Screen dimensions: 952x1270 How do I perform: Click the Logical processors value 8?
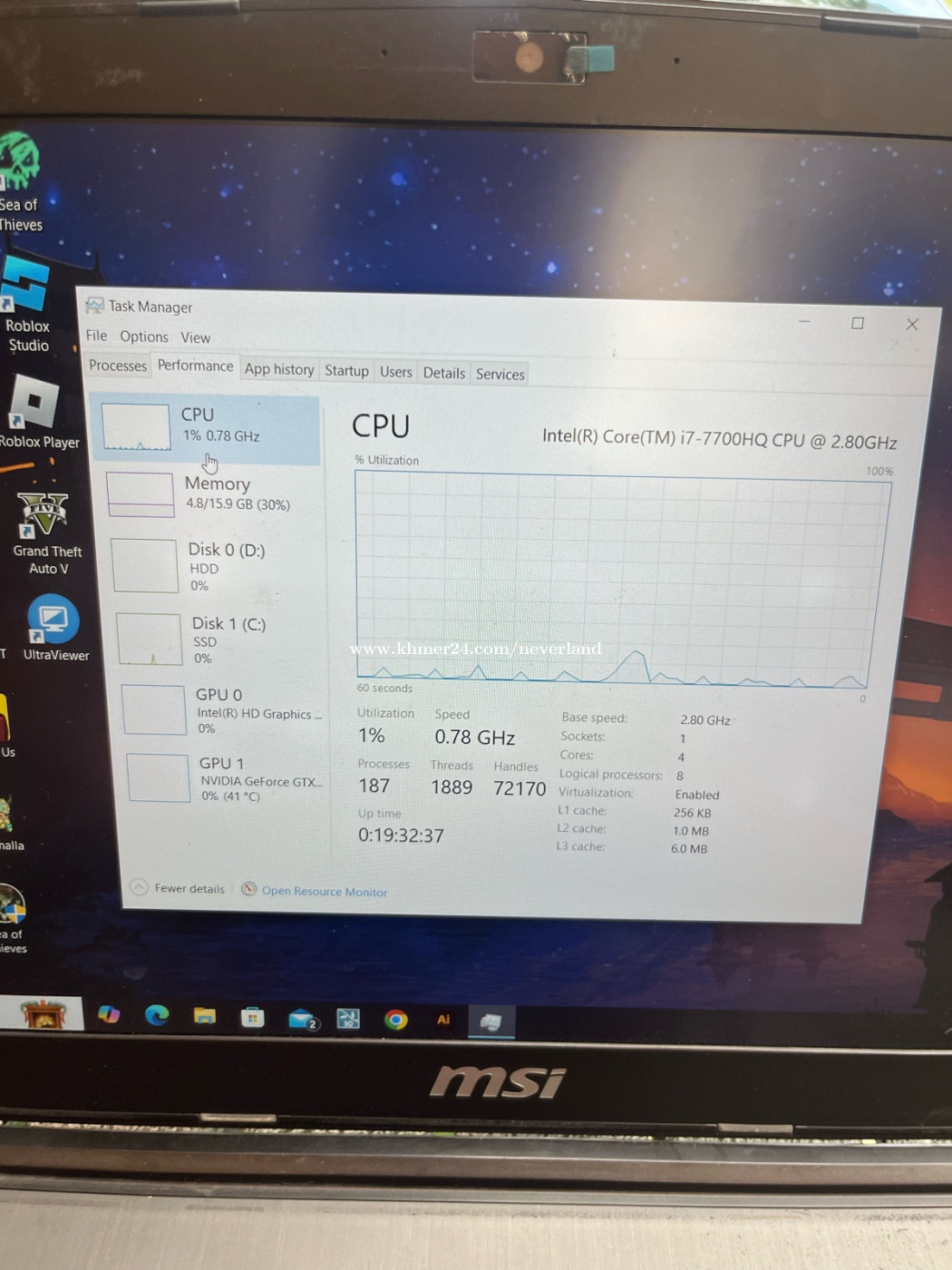click(x=680, y=776)
